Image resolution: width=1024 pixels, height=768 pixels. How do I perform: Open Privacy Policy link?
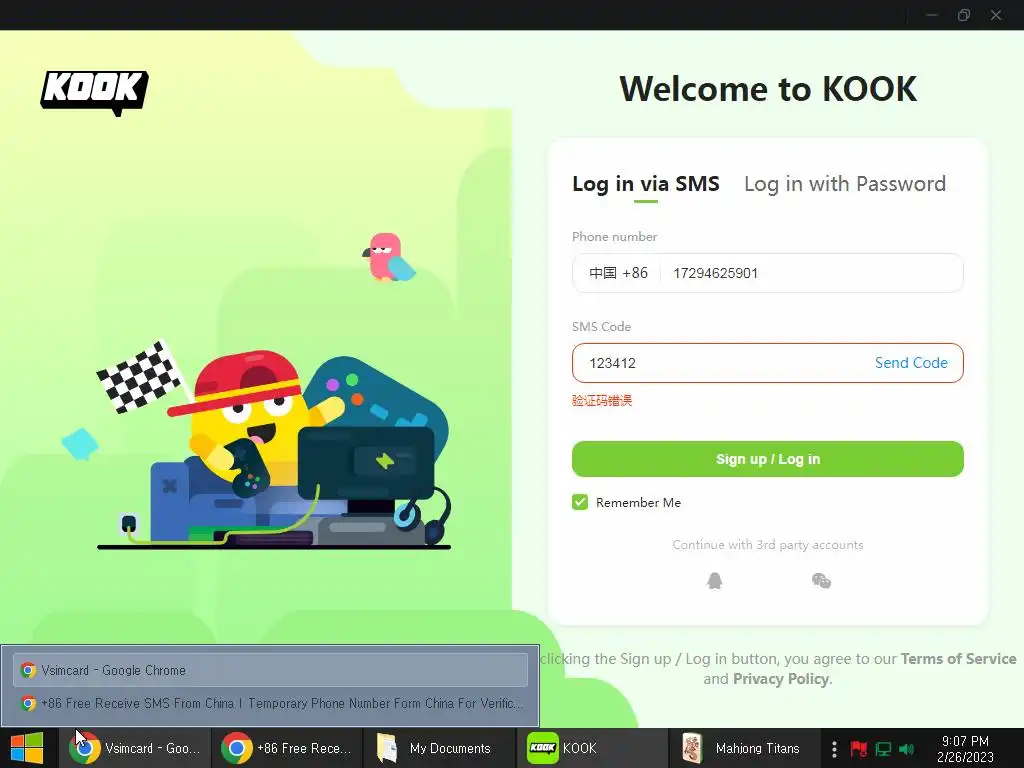pyautogui.click(x=781, y=679)
